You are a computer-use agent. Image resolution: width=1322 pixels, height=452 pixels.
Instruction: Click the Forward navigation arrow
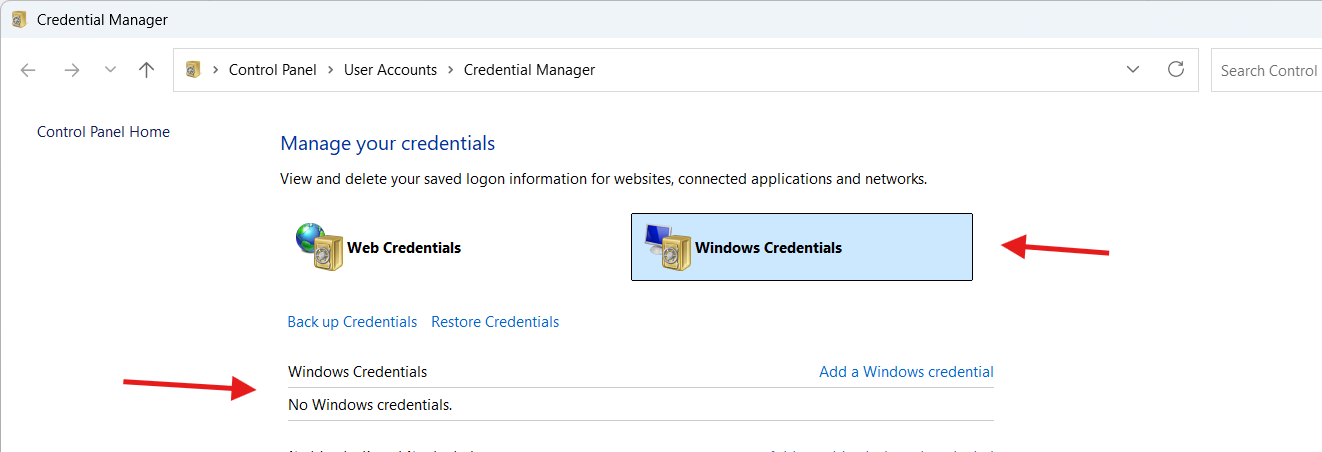71,70
